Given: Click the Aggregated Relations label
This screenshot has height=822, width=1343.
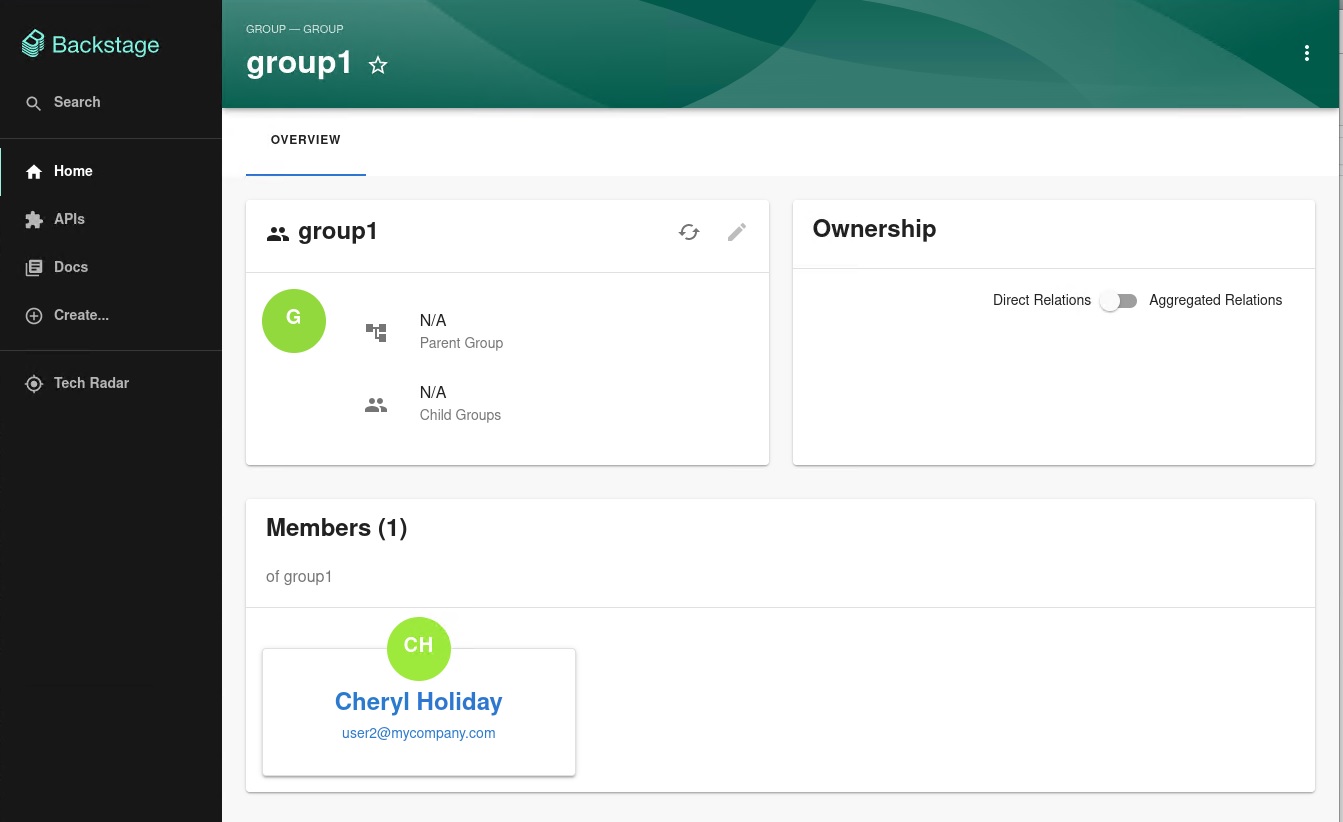Looking at the screenshot, I should pyautogui.click(x=1215, y=300).
